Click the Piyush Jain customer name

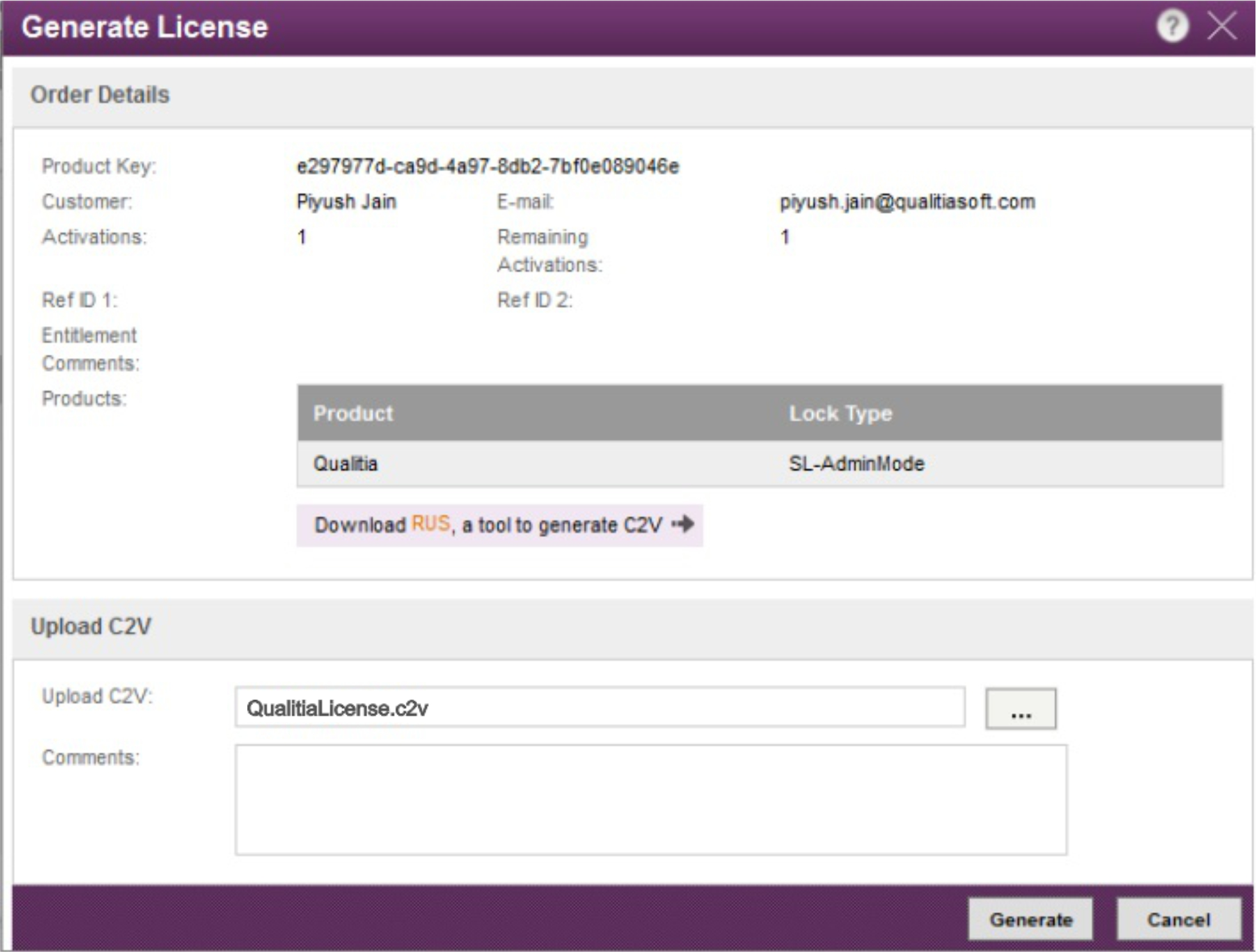click(346, 202)
